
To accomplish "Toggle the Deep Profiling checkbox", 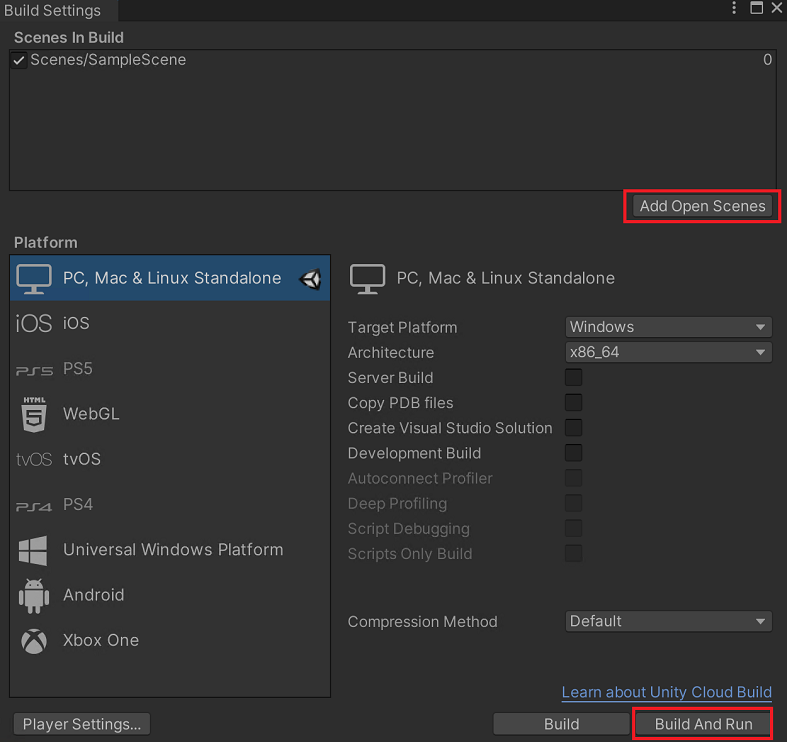I will pos(573,503).
